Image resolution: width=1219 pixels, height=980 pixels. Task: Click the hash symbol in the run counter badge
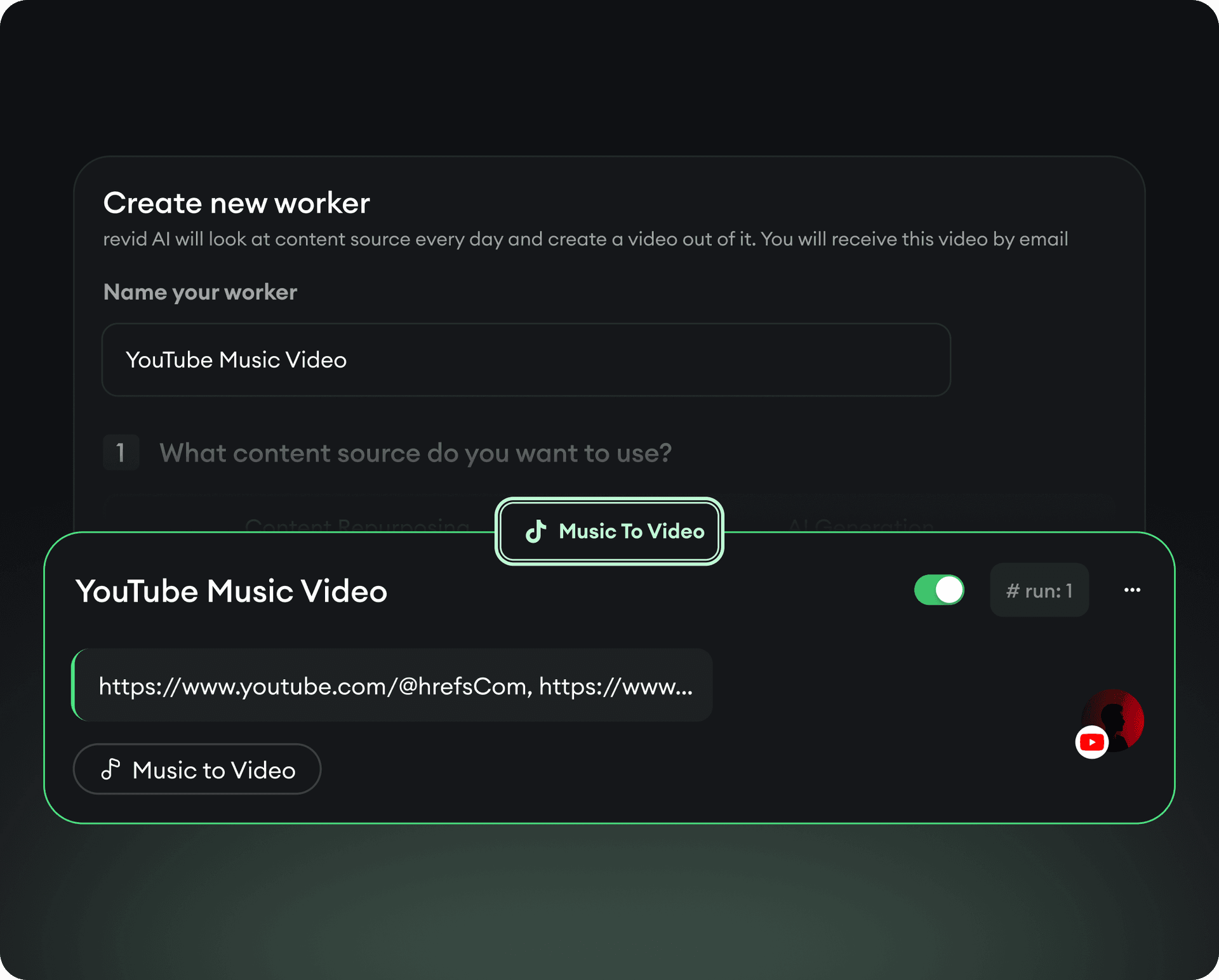click(x=1015, y=590)
